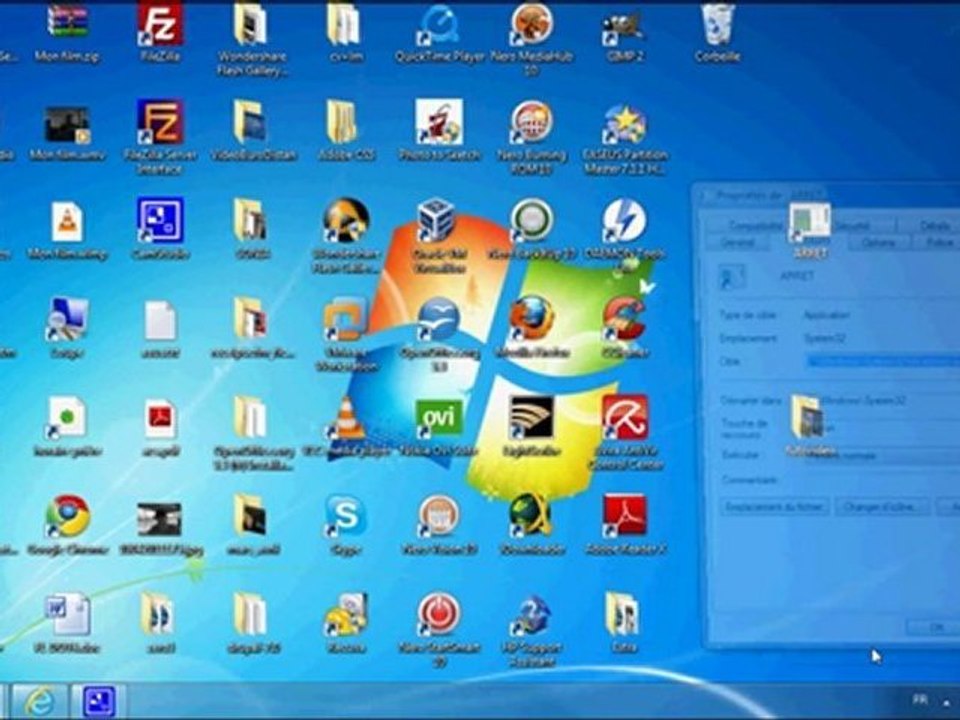960x720 pixels.
Task: Click into the Cible target field
Action: pyautogui.click(x=882, y=361)
